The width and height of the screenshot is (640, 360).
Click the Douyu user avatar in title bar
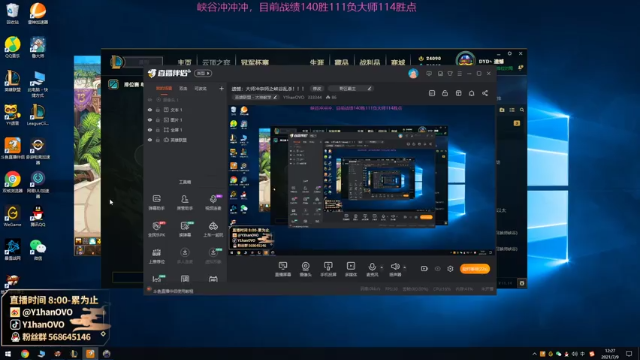(x=413, y=73)
